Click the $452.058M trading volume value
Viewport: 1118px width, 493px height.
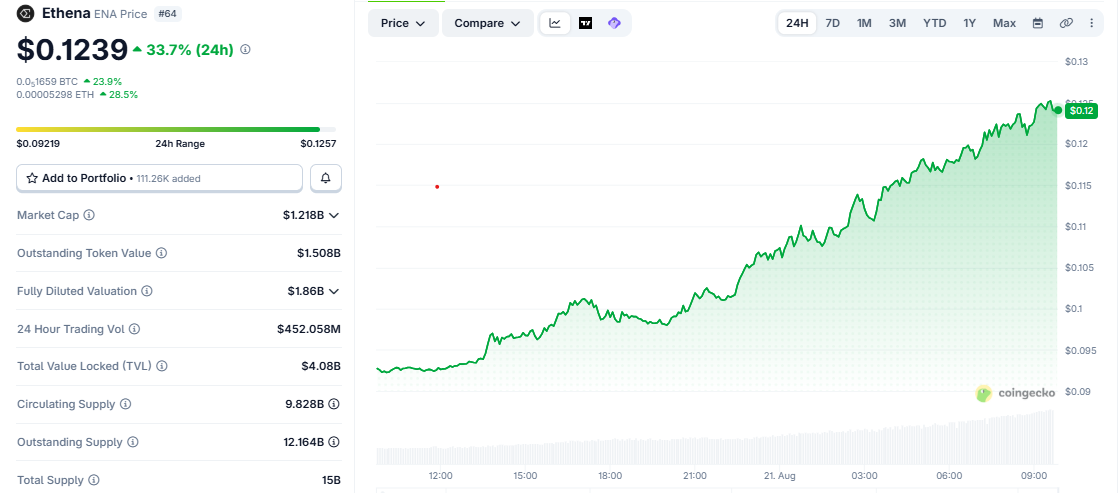[309, 330]
